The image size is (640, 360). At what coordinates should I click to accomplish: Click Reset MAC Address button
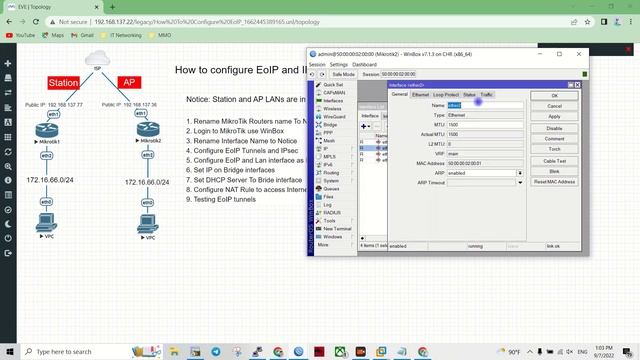pyautogui.click(x=554, y=182)
